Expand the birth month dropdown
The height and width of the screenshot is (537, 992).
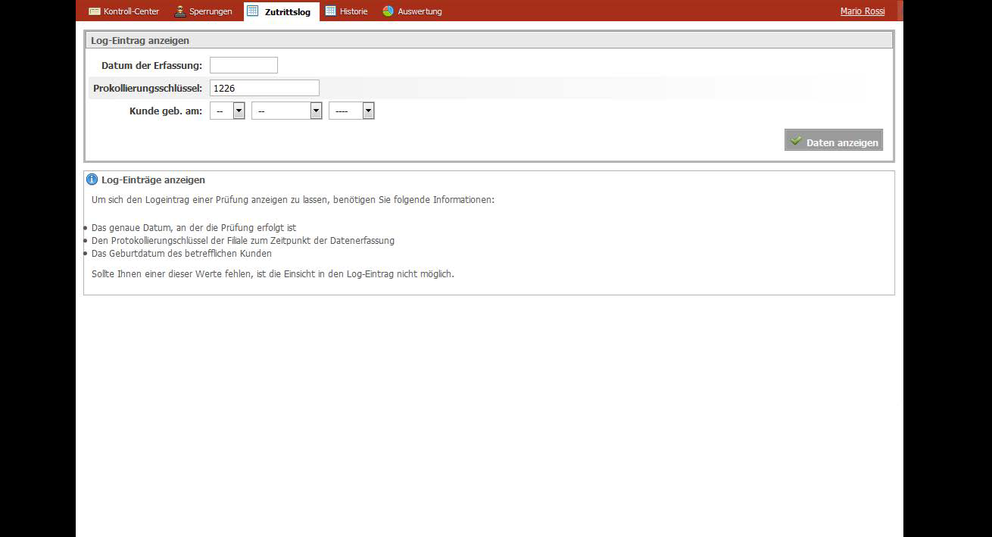point(287,111)
